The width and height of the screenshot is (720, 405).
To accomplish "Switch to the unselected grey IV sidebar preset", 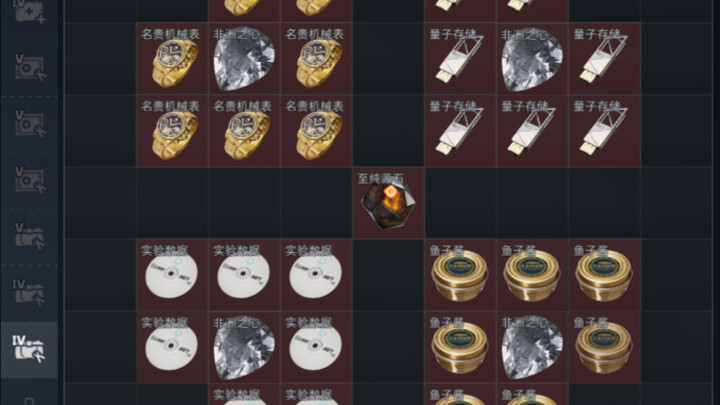I will click(x=29, y=292).
